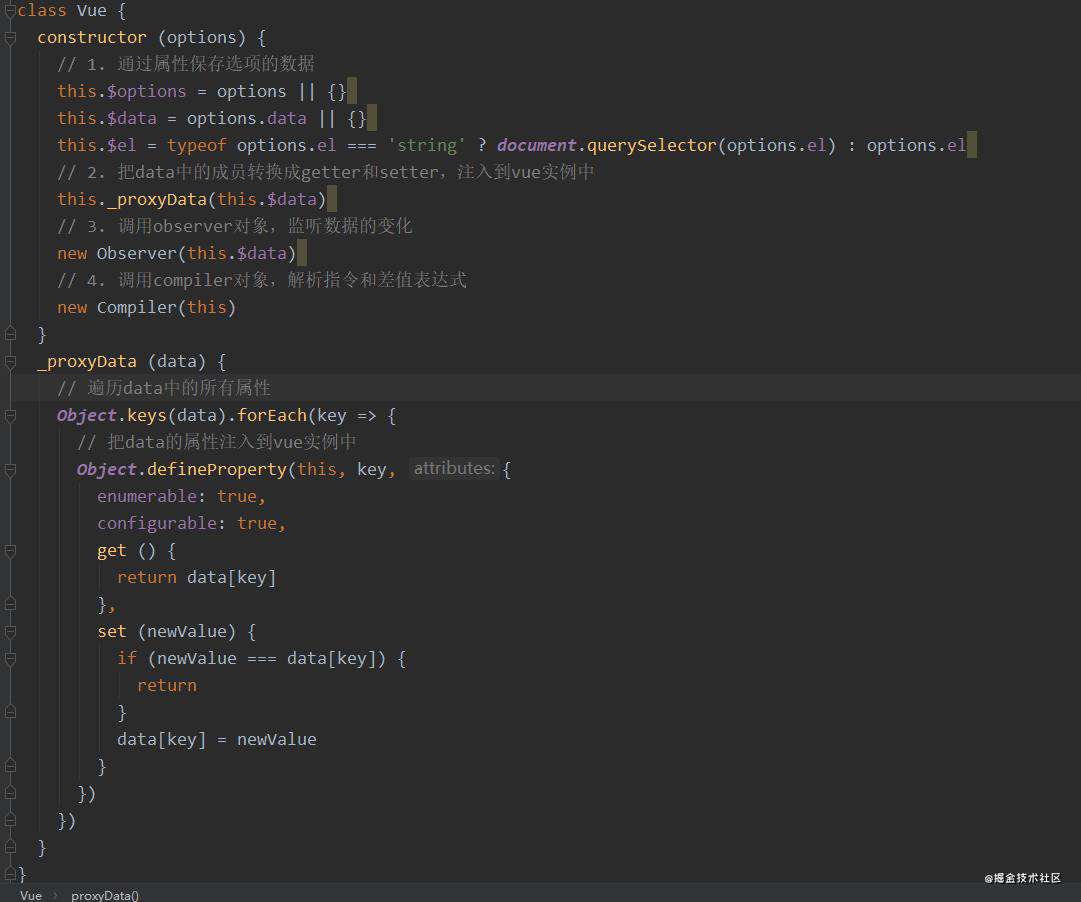Viewport: 1081px width, 902px height.
Task: Click the 'querySelector' method name
Action: pyautogui.click(x=651, y=146)
